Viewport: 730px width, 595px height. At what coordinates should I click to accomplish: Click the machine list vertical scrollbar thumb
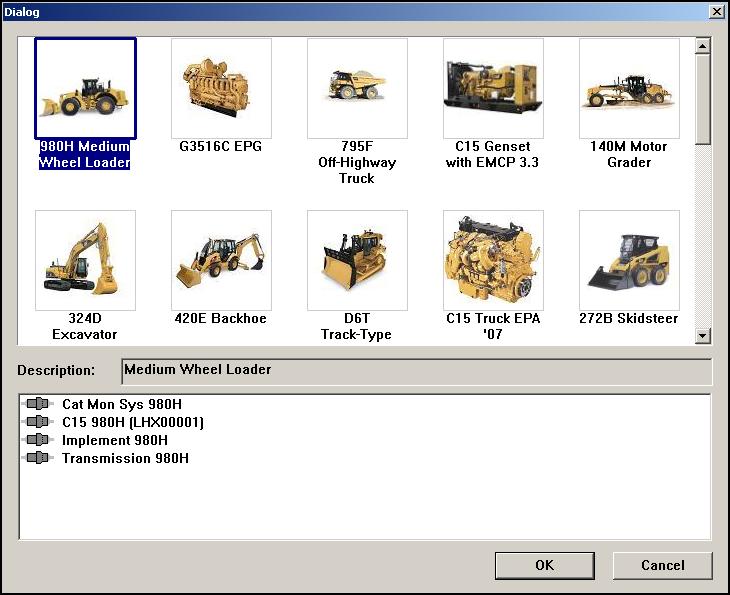[x=703, y=100]
